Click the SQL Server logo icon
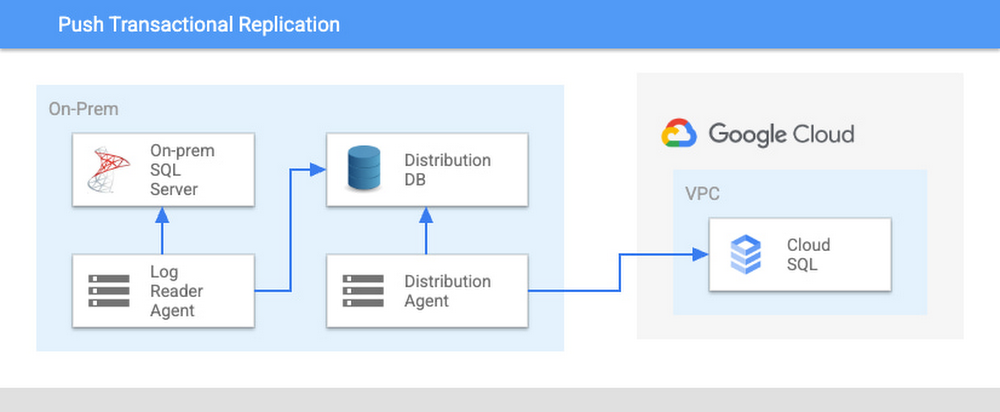 (108, 170)
